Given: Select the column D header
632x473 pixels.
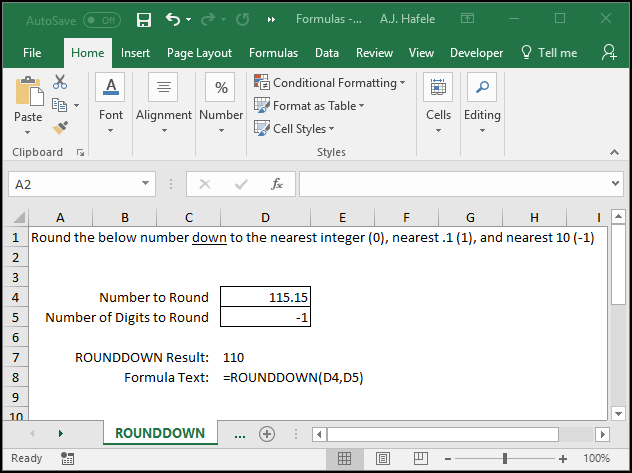Looking at the screenshot, I should pos(265,218).
